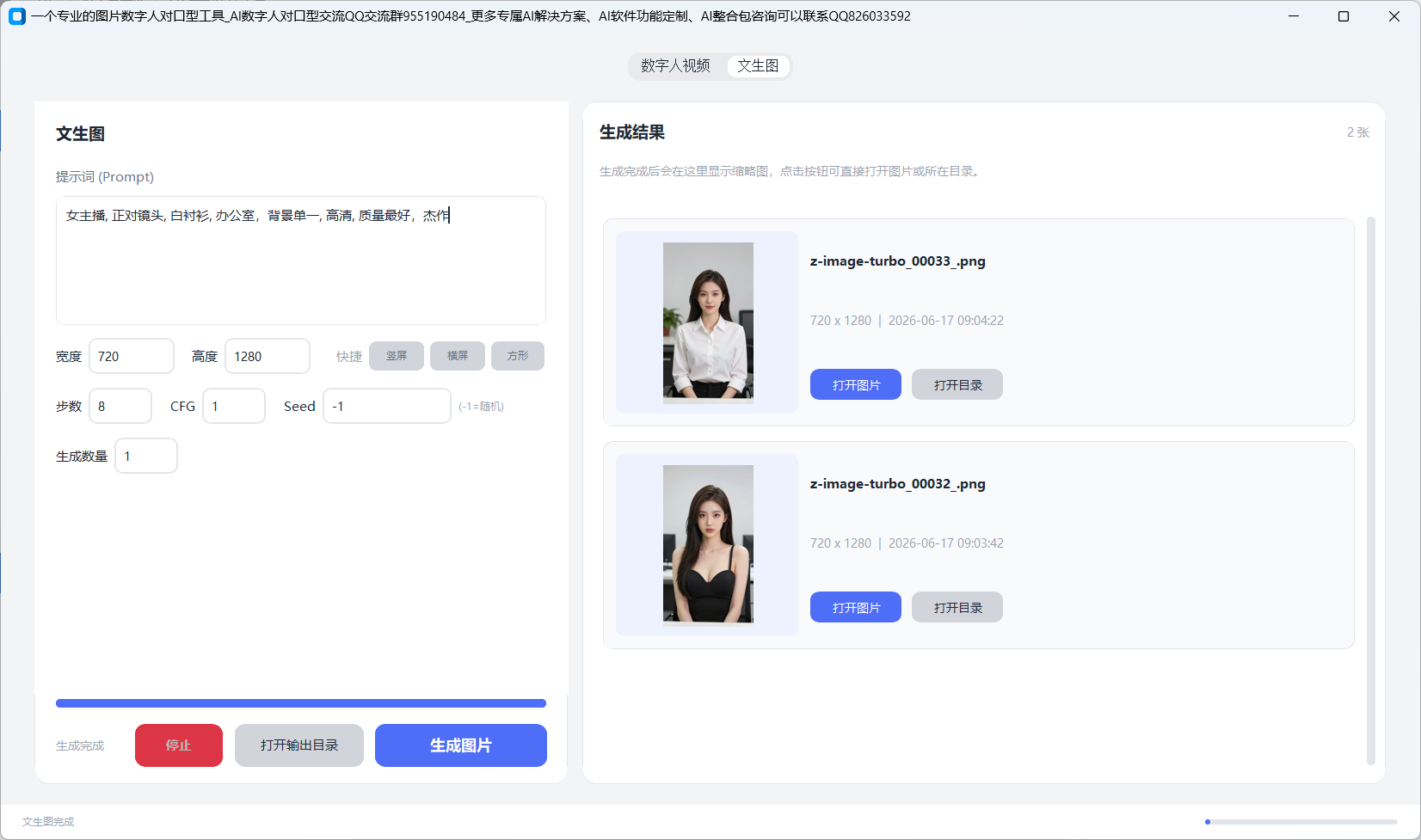The image size is (1421, 840).
Task: Click the 打开输出目录 button
Action: click(299, 745)
